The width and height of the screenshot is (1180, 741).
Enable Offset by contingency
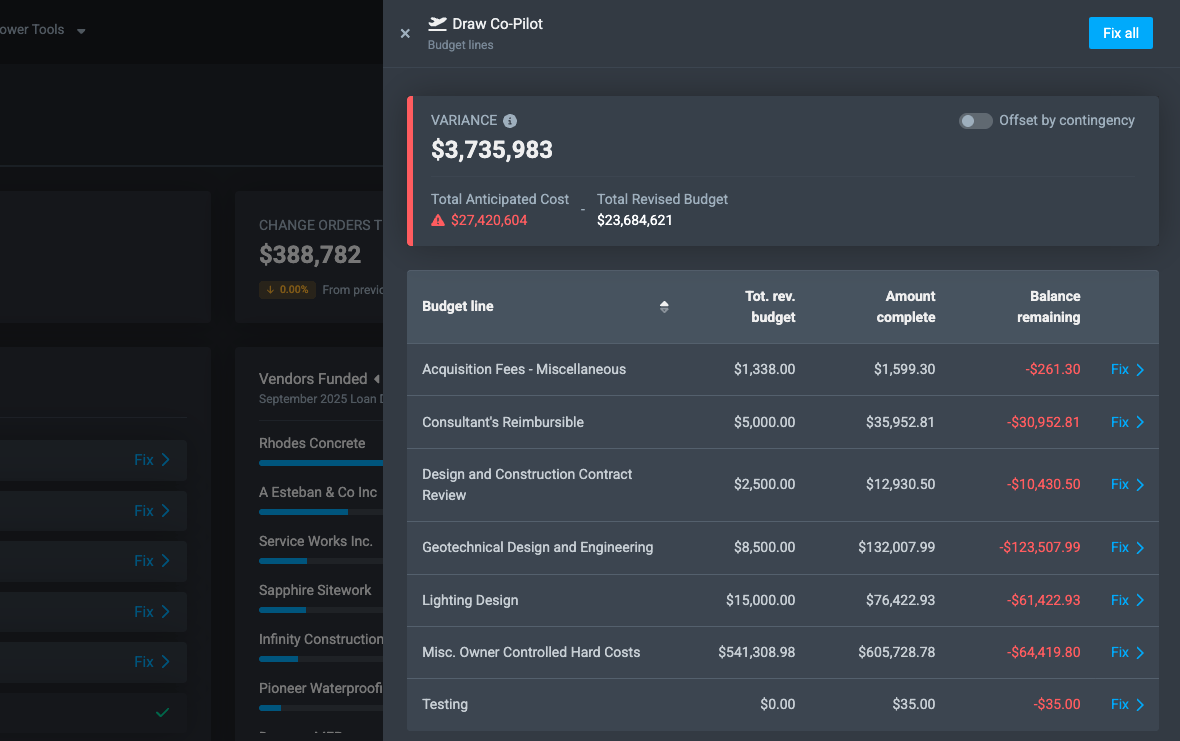(975, 120)
